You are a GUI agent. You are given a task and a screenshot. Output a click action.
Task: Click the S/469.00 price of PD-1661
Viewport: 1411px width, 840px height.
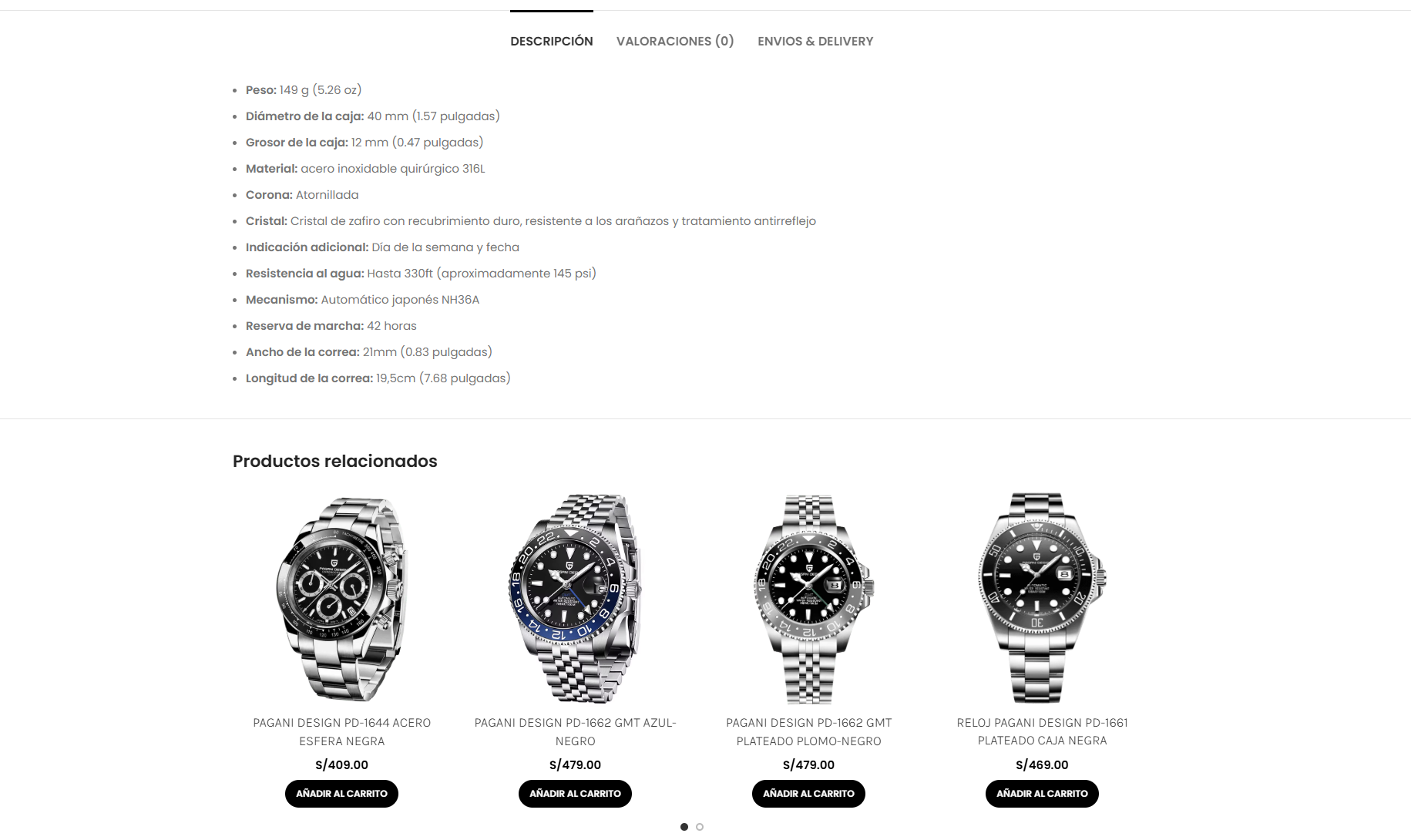1042,765
